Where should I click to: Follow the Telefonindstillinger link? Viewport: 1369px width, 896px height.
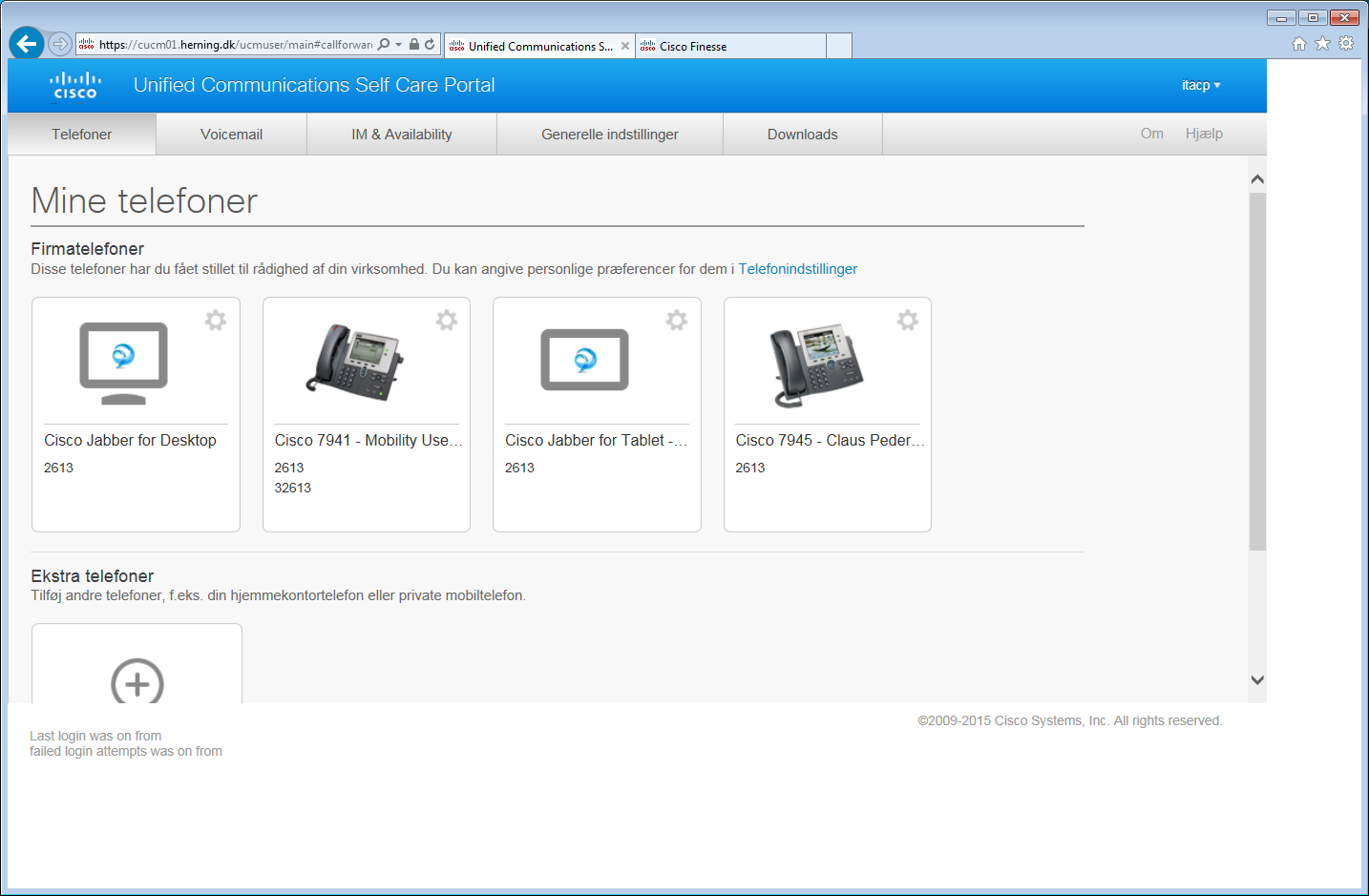pos(798,269)
